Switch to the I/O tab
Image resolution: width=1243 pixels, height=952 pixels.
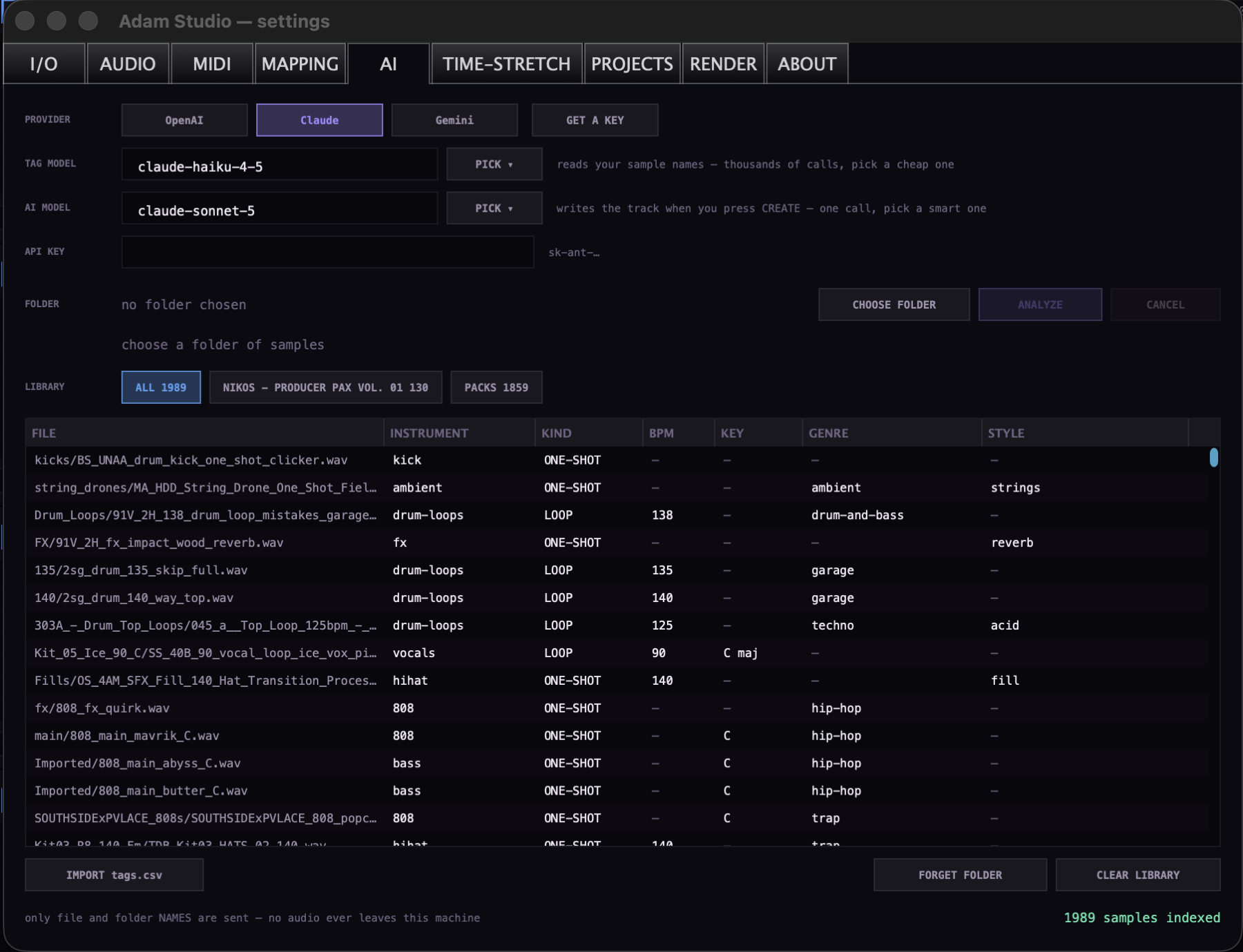click(44, 64)
